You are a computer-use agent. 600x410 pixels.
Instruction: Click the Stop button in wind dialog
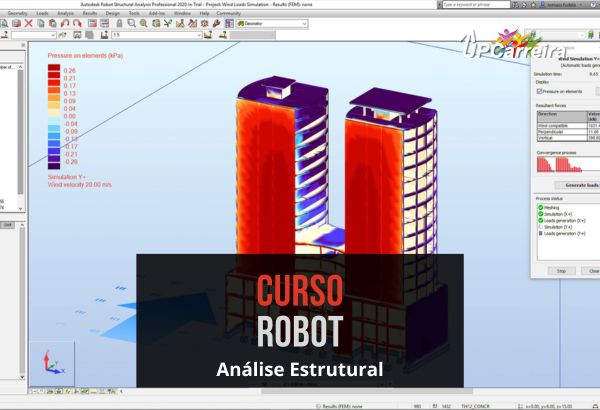[x=561, y=271]
